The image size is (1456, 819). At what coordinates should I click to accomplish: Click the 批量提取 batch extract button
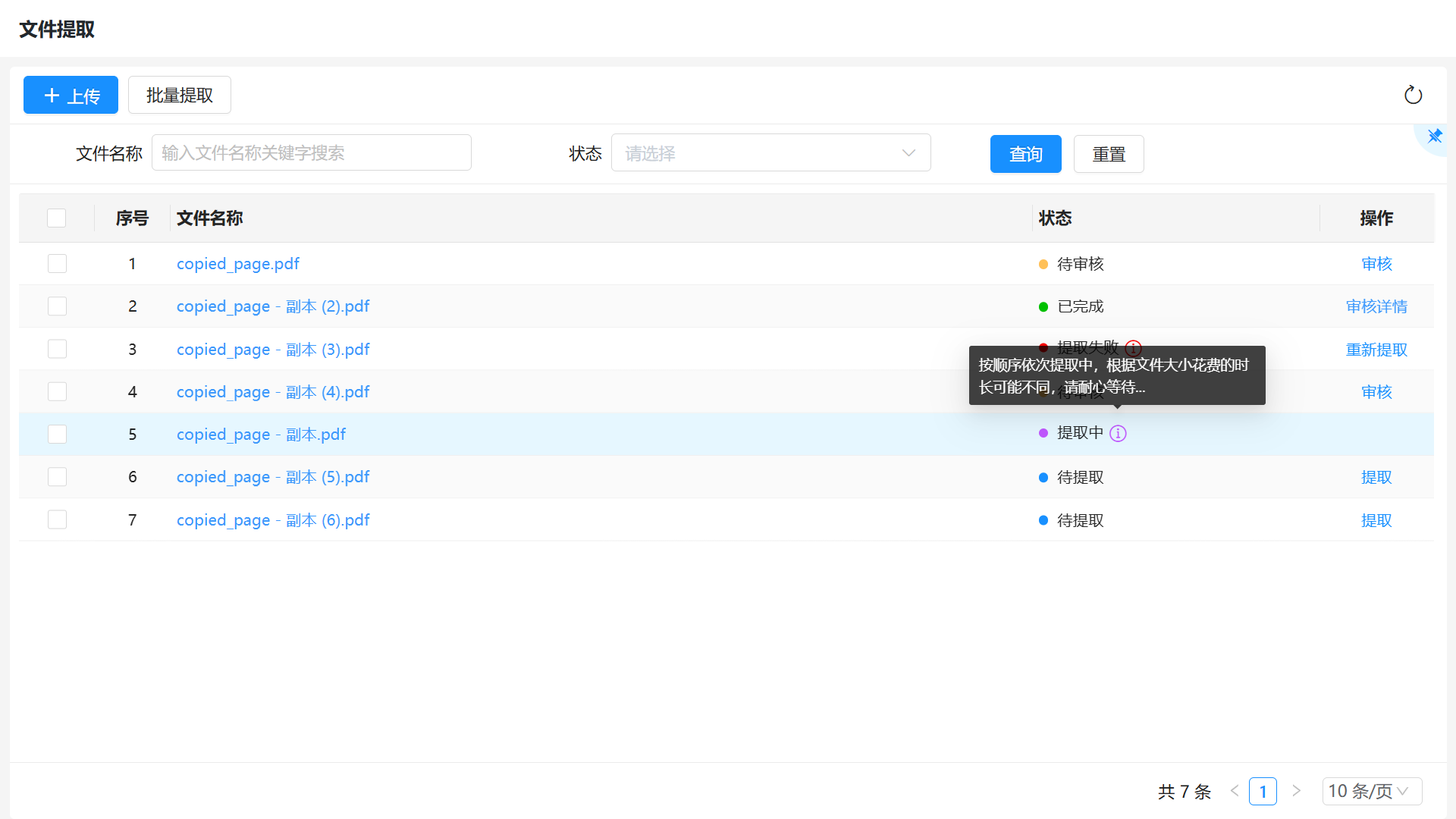179,95
